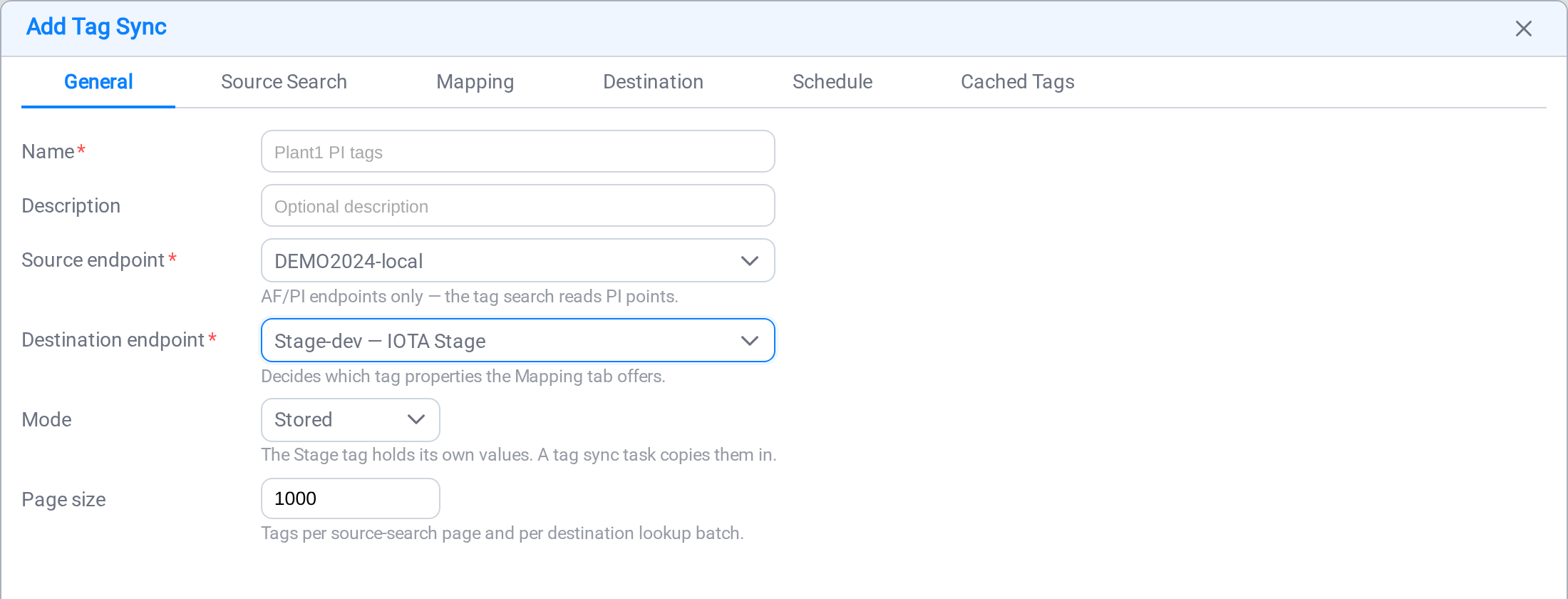1568x599 pixels.
Task: Open the Source Search tab
Action: [284, 82]
